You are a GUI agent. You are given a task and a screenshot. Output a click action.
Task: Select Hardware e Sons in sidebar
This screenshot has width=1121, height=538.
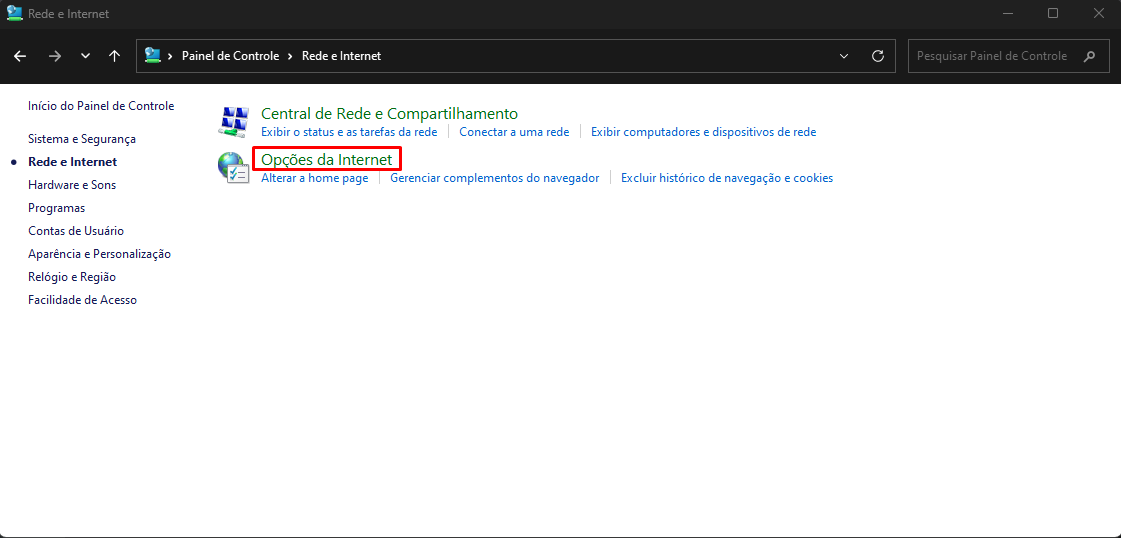(x=72, y=185)
